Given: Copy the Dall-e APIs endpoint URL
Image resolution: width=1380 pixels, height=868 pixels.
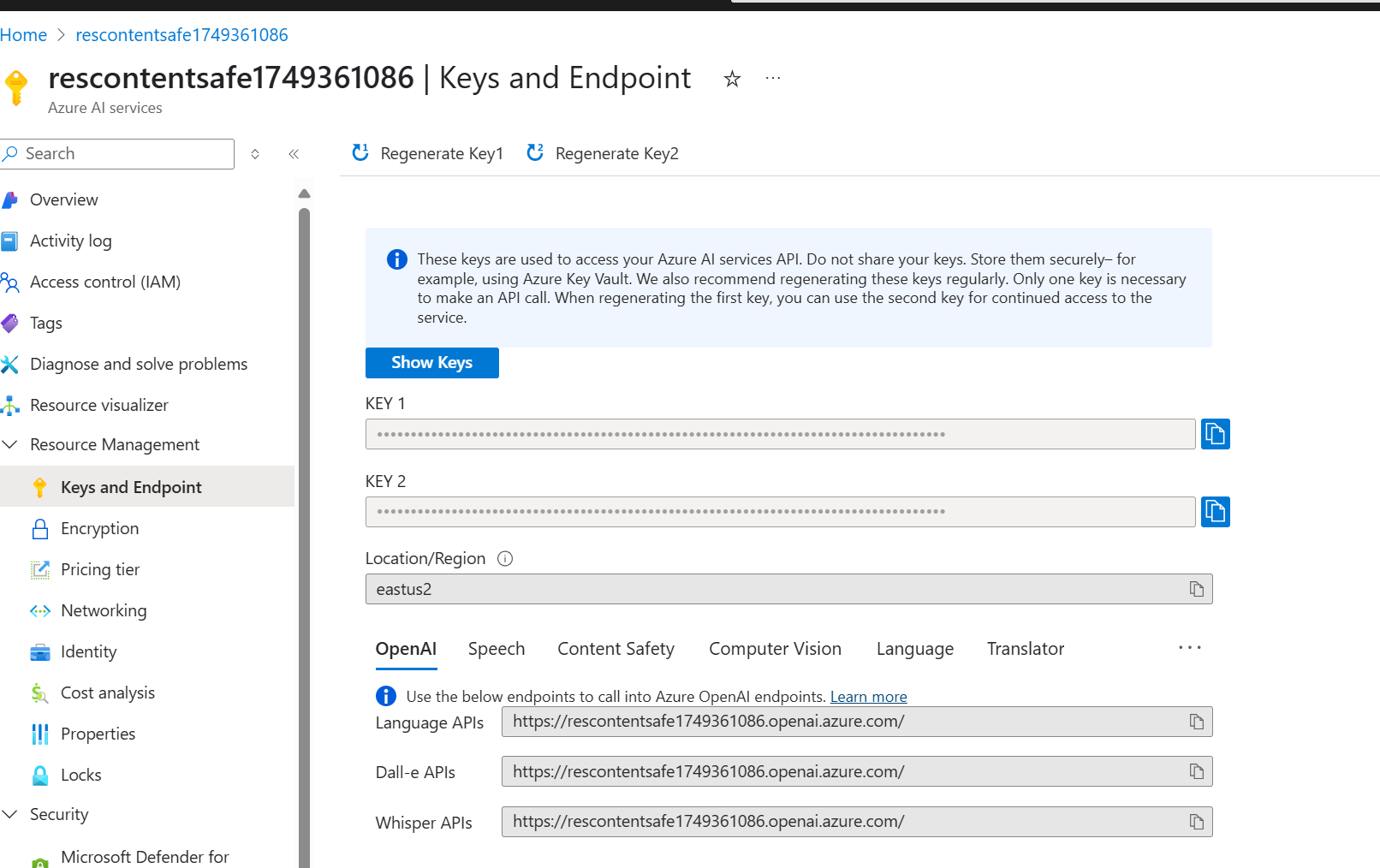Looking at the screenshot, I should point(1196,771).
